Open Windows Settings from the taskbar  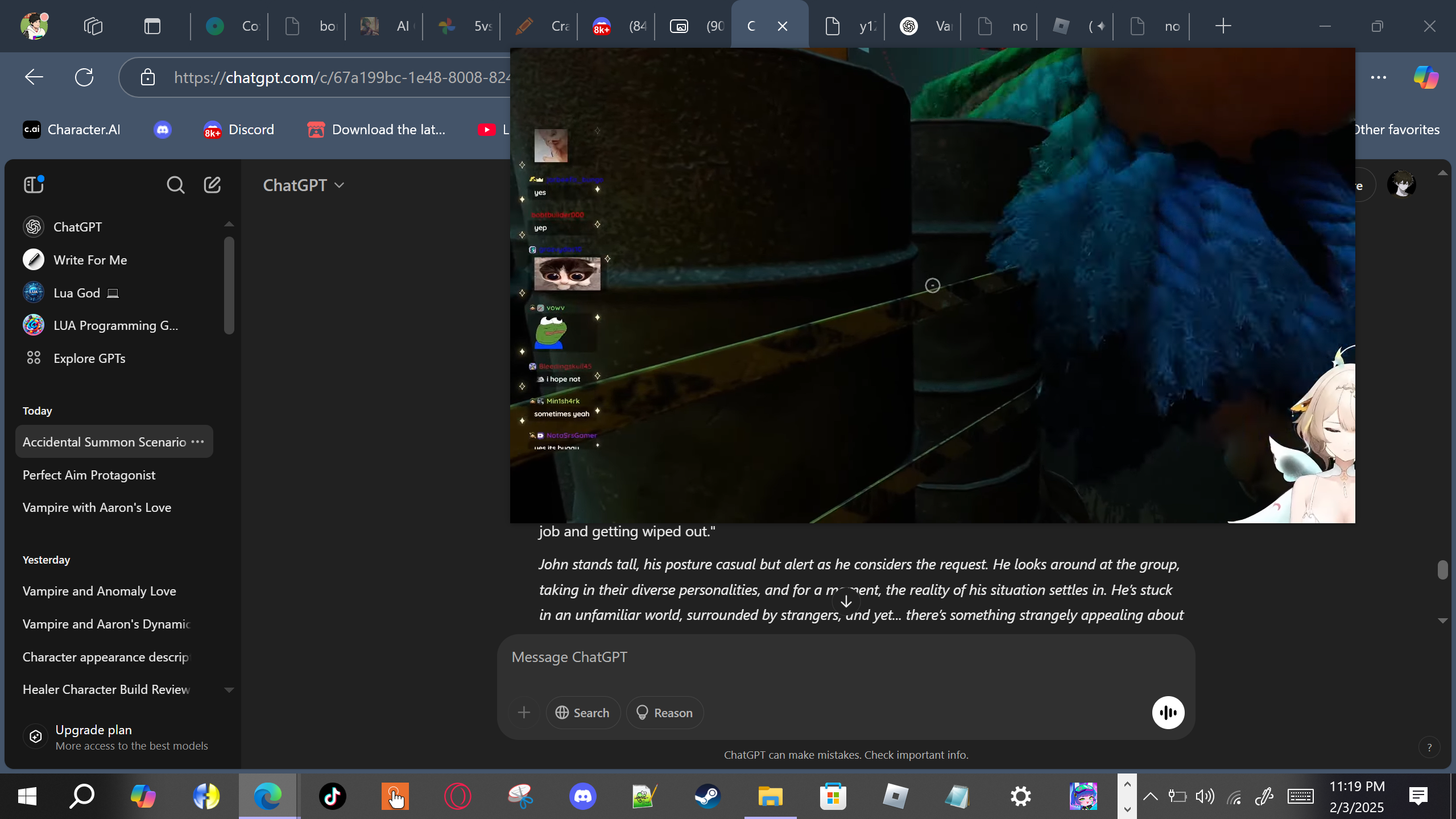(x=1020, y=796)
